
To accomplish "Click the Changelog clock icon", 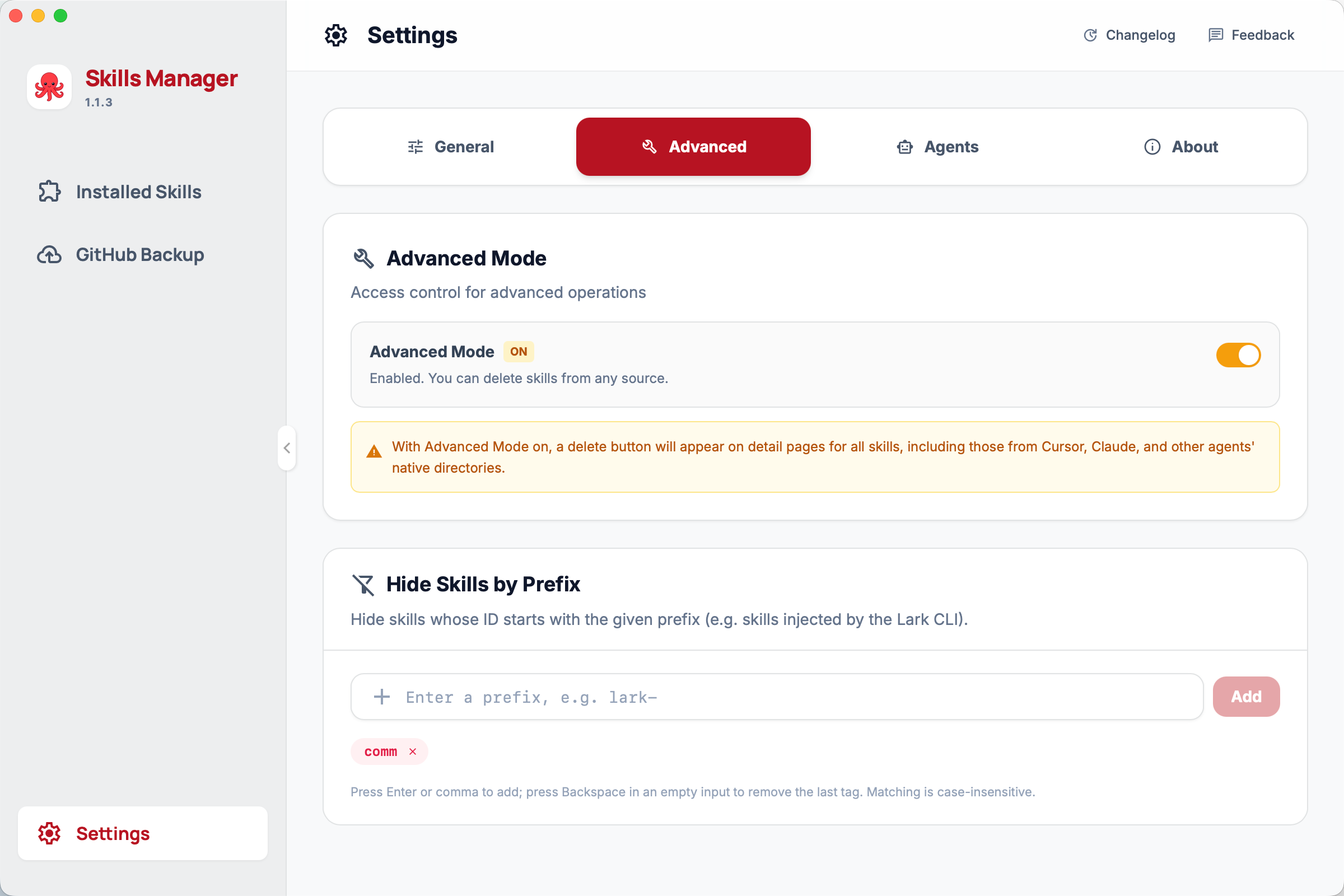I will [1090, 35].
